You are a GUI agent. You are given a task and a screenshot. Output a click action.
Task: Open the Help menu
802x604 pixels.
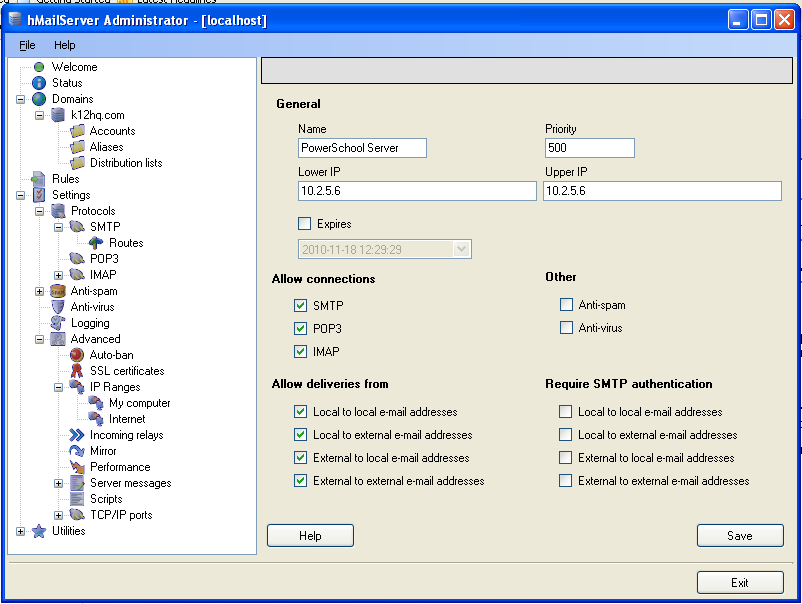coord(65,45)
